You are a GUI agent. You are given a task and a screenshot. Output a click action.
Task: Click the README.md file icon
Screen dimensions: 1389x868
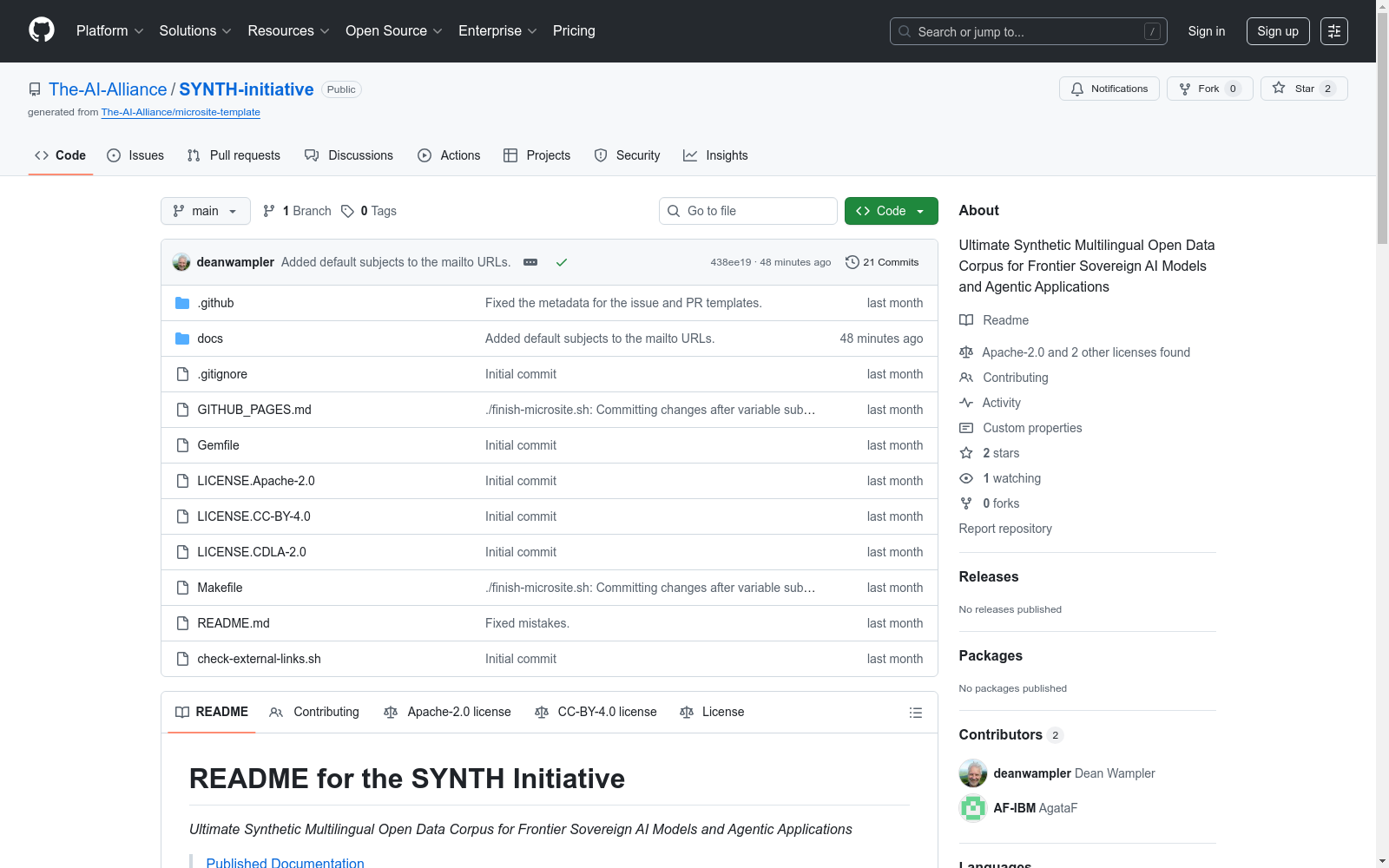pos(182,623)
